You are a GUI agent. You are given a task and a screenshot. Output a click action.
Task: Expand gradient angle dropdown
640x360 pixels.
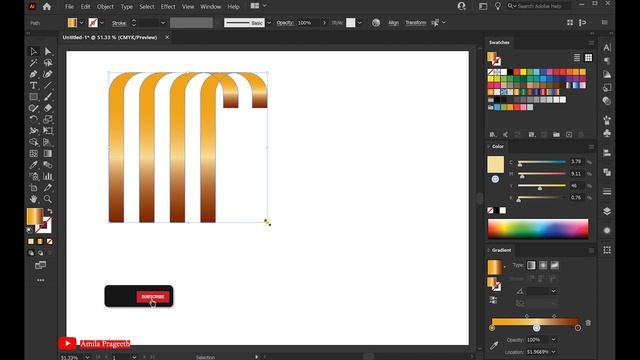[x=553, y=291]
